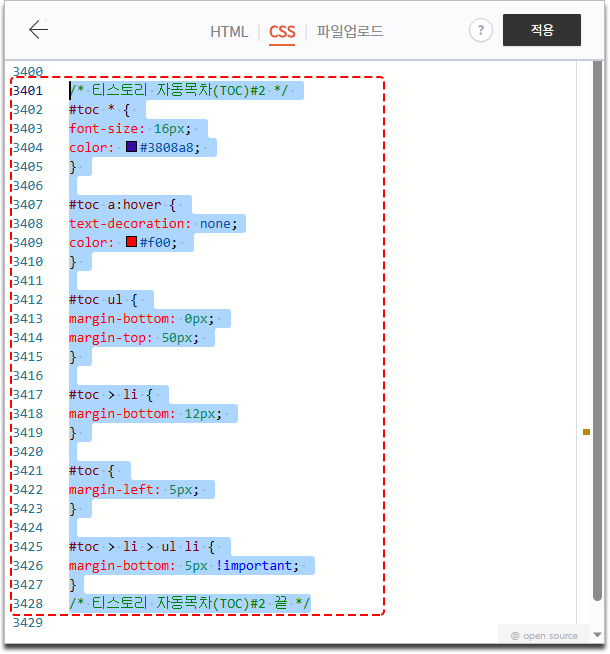This screenshot has width=610, height=654.
Task: Click line number 3429 in gutter
Action: point(28,622)
